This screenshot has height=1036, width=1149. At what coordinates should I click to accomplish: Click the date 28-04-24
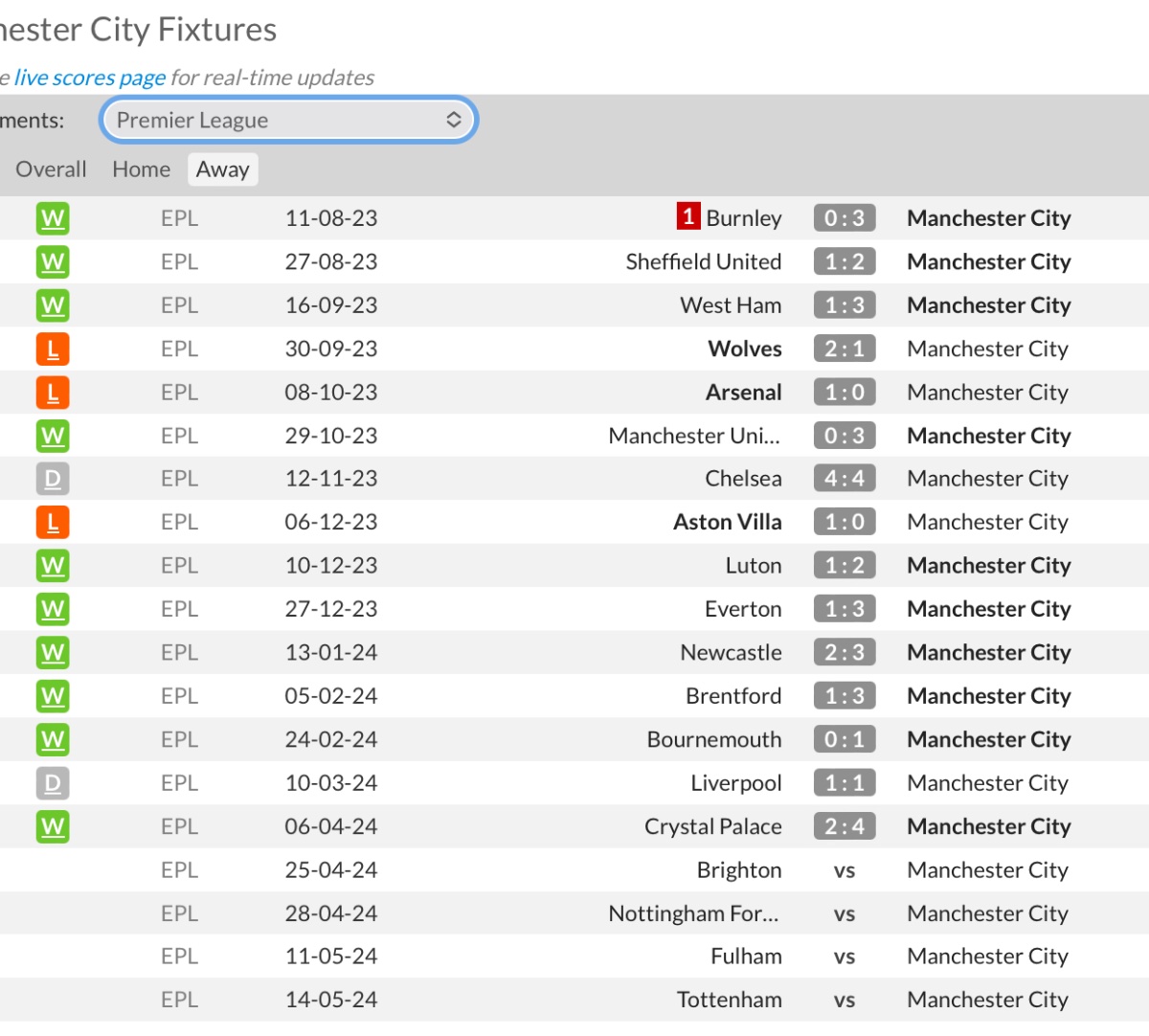[331, 913]
